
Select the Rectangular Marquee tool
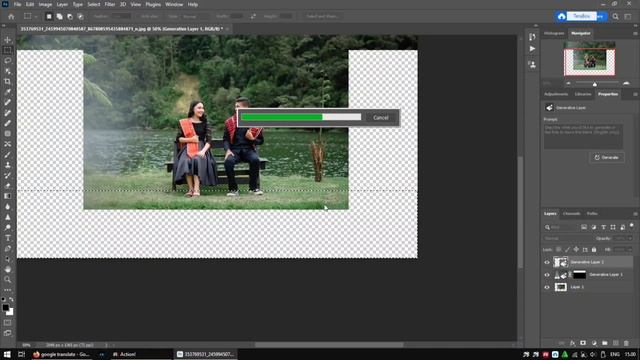pyautogui.click(x=8, y=50)
